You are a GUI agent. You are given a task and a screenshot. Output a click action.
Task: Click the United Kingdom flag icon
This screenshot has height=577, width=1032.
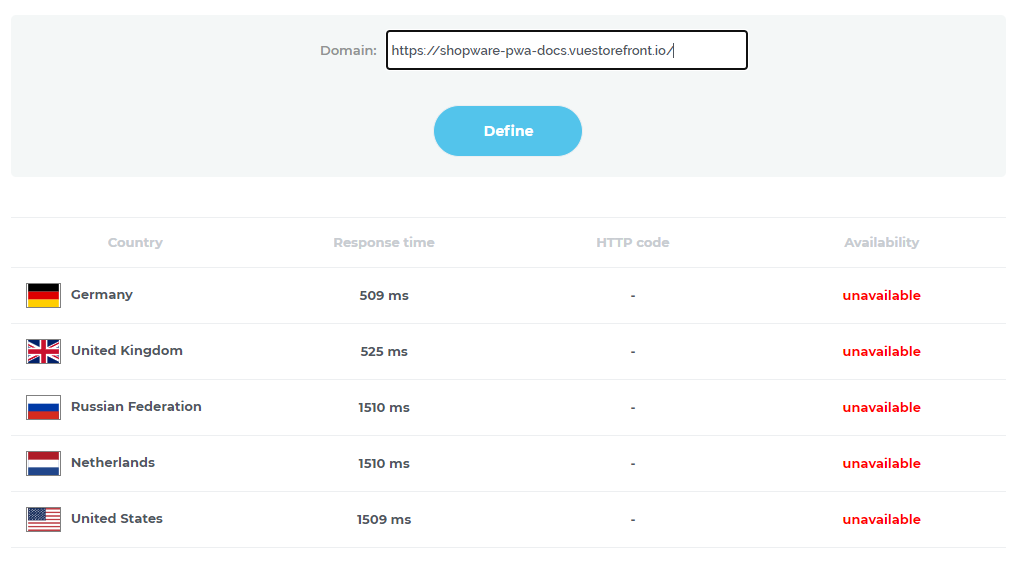(x=42, y=351)
